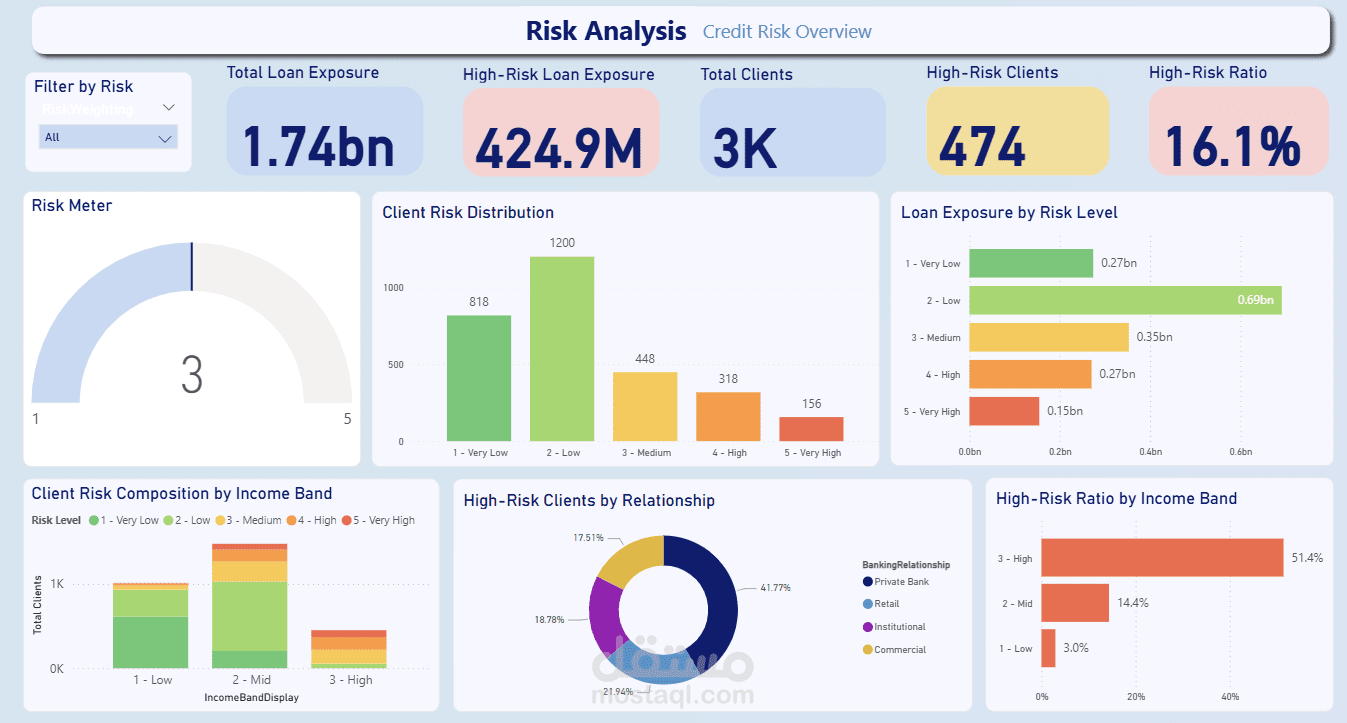Click the 0.15bn Very High loan exposure bar
Viewport: 1347px width, 723px height.
tap(1004, 411)
